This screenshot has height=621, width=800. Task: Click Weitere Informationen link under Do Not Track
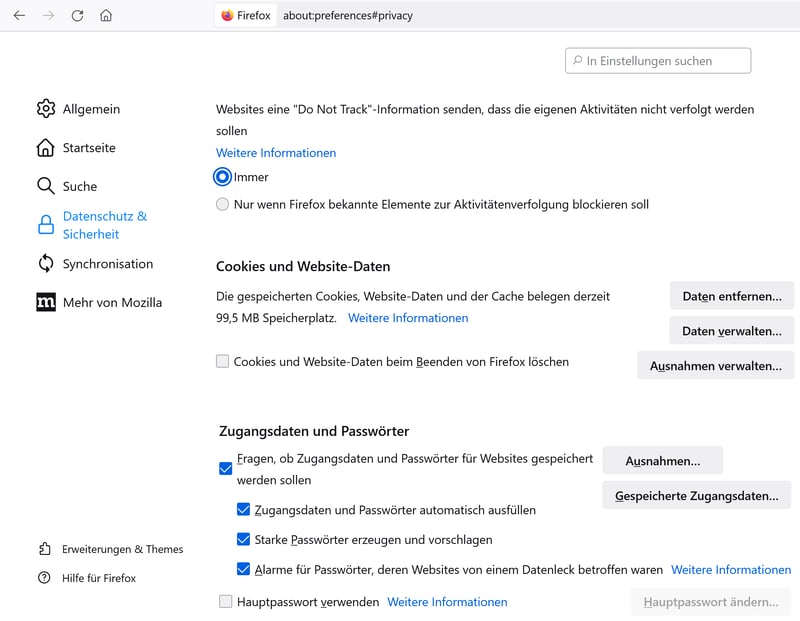[x=276, y=153]
